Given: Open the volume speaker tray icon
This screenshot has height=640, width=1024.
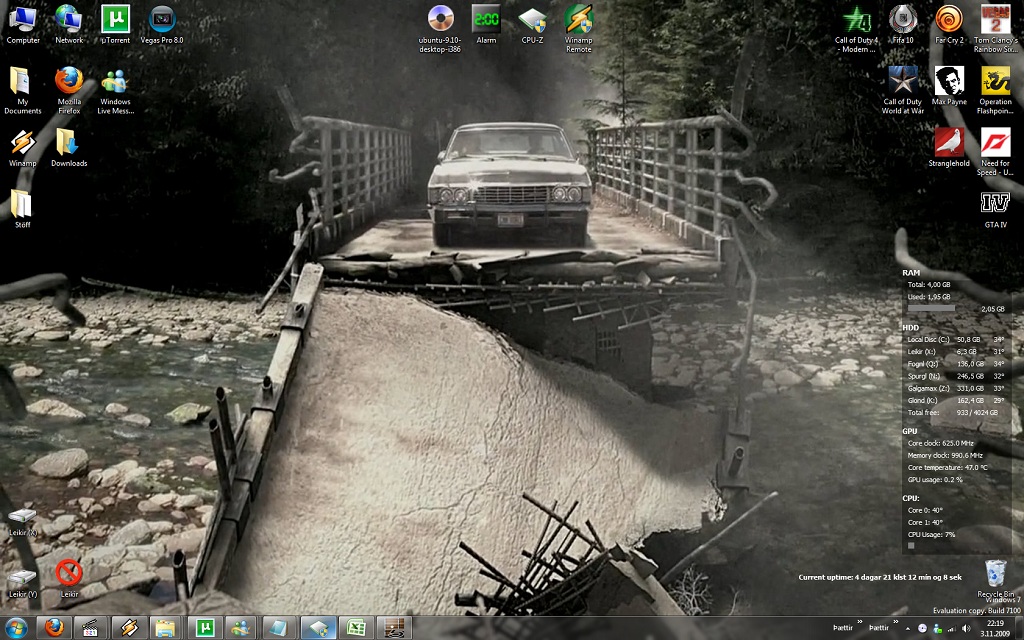Looking at the screenshot, I should pos(967,628).
